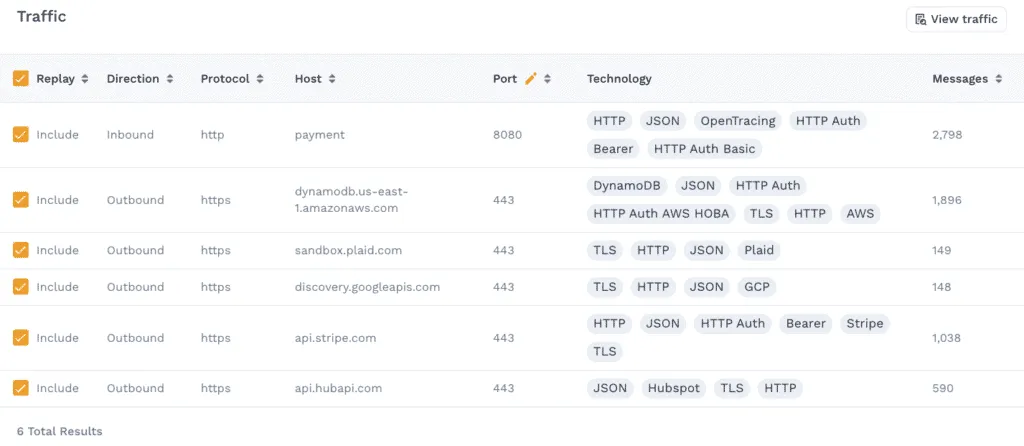Image resolution: width=1024 pixels, height=446 pixels.
Task: Click the Hubspot technology tag
Action: point(673,389)
